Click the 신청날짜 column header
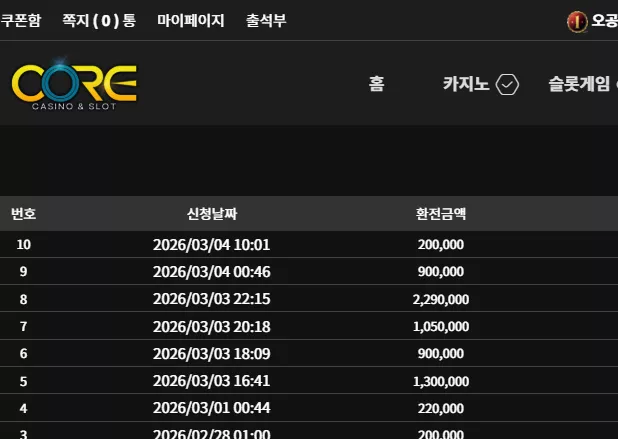This screenshot has height=439, width=618. (212, 214)
